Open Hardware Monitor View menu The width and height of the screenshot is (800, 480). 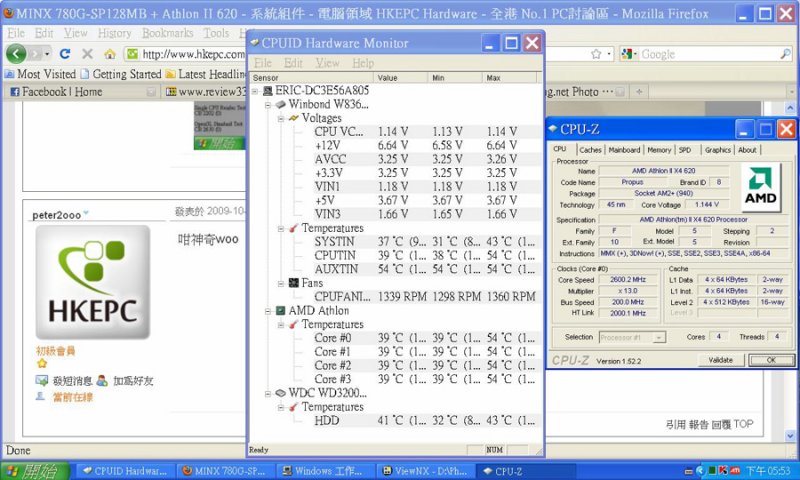point(327,63)
